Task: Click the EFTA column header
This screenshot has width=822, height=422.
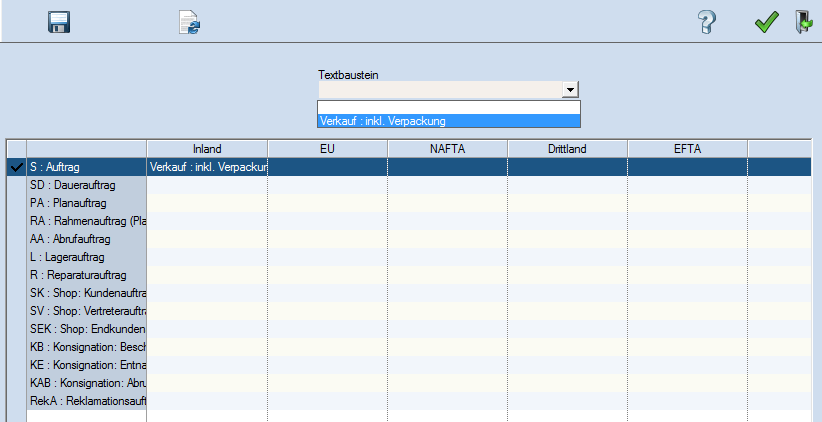Action: [x=687, y=149]
